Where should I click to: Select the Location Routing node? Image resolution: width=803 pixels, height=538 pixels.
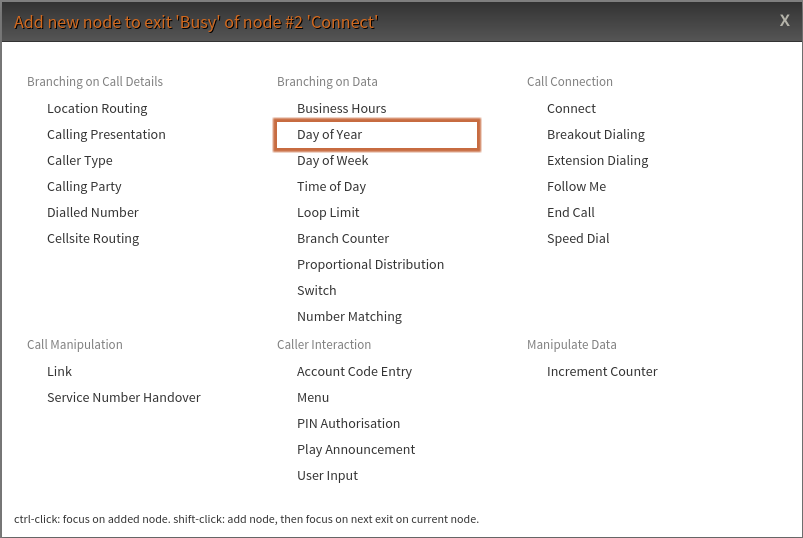[97, 108]
